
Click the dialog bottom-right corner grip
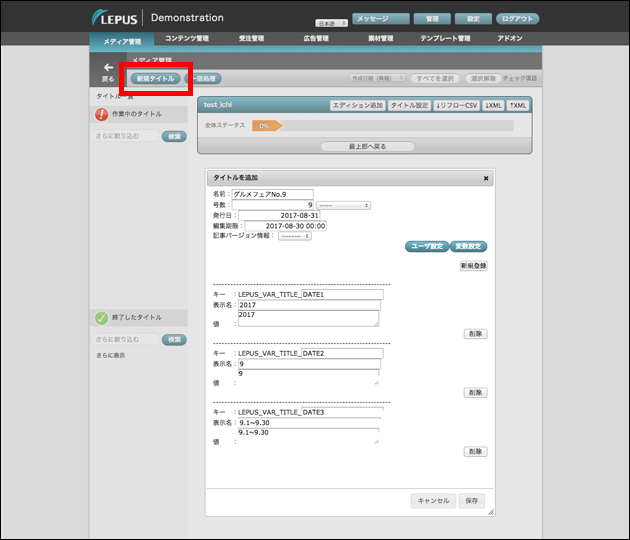tap(491, 512)
